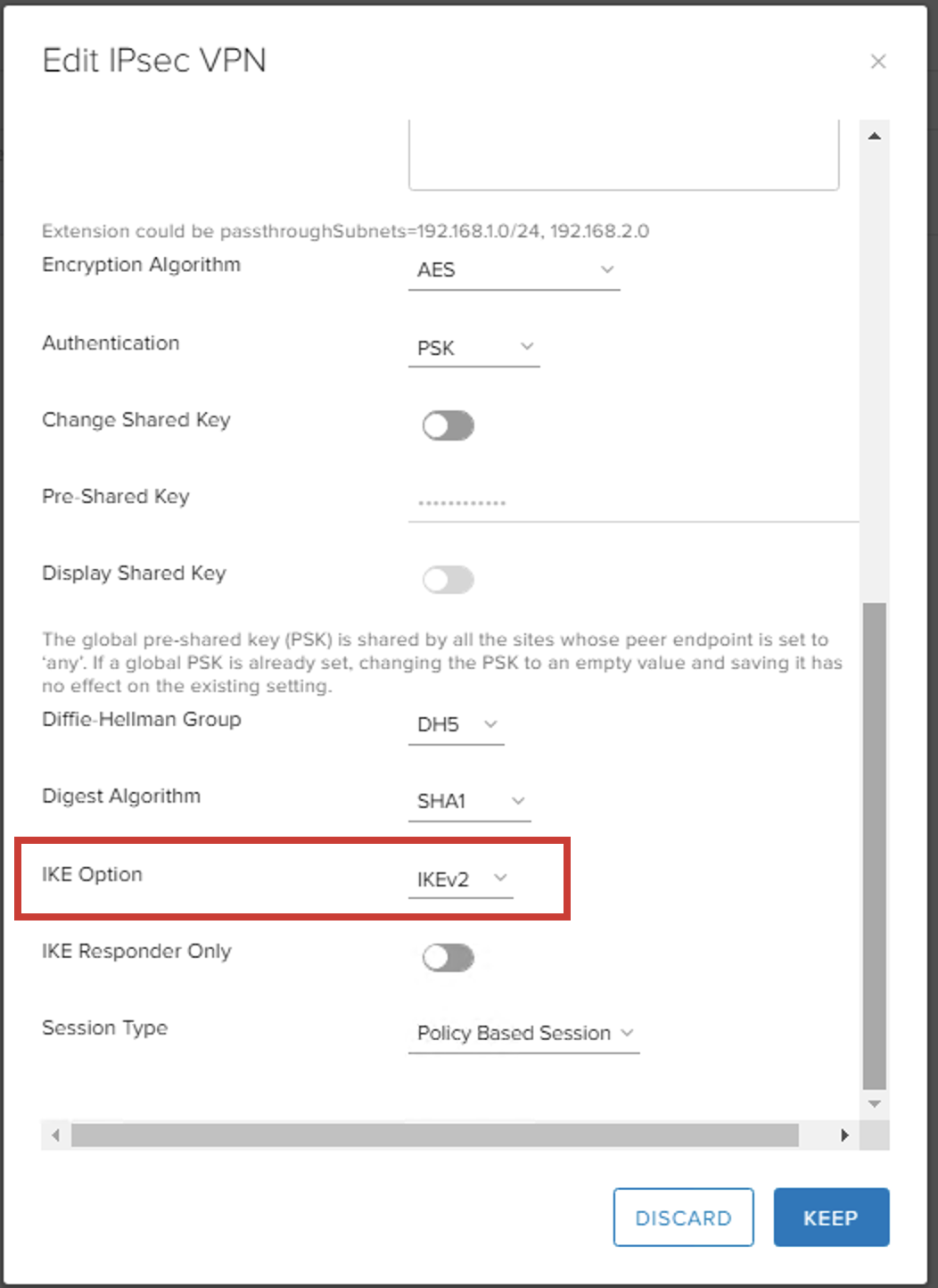938x1288 pixels.
Task: Click the horizontal scrollbar right arrow
Action: pos(843,1135)
